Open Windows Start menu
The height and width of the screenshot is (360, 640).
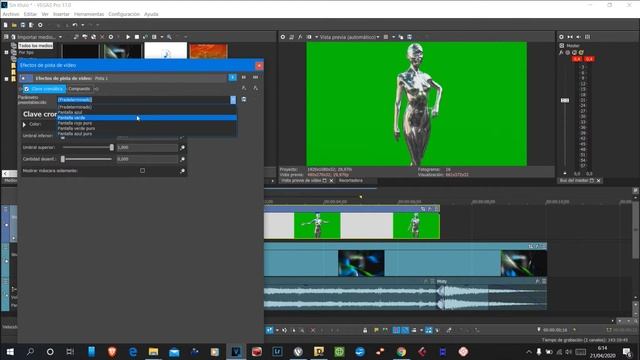click(x=10, y=351)
